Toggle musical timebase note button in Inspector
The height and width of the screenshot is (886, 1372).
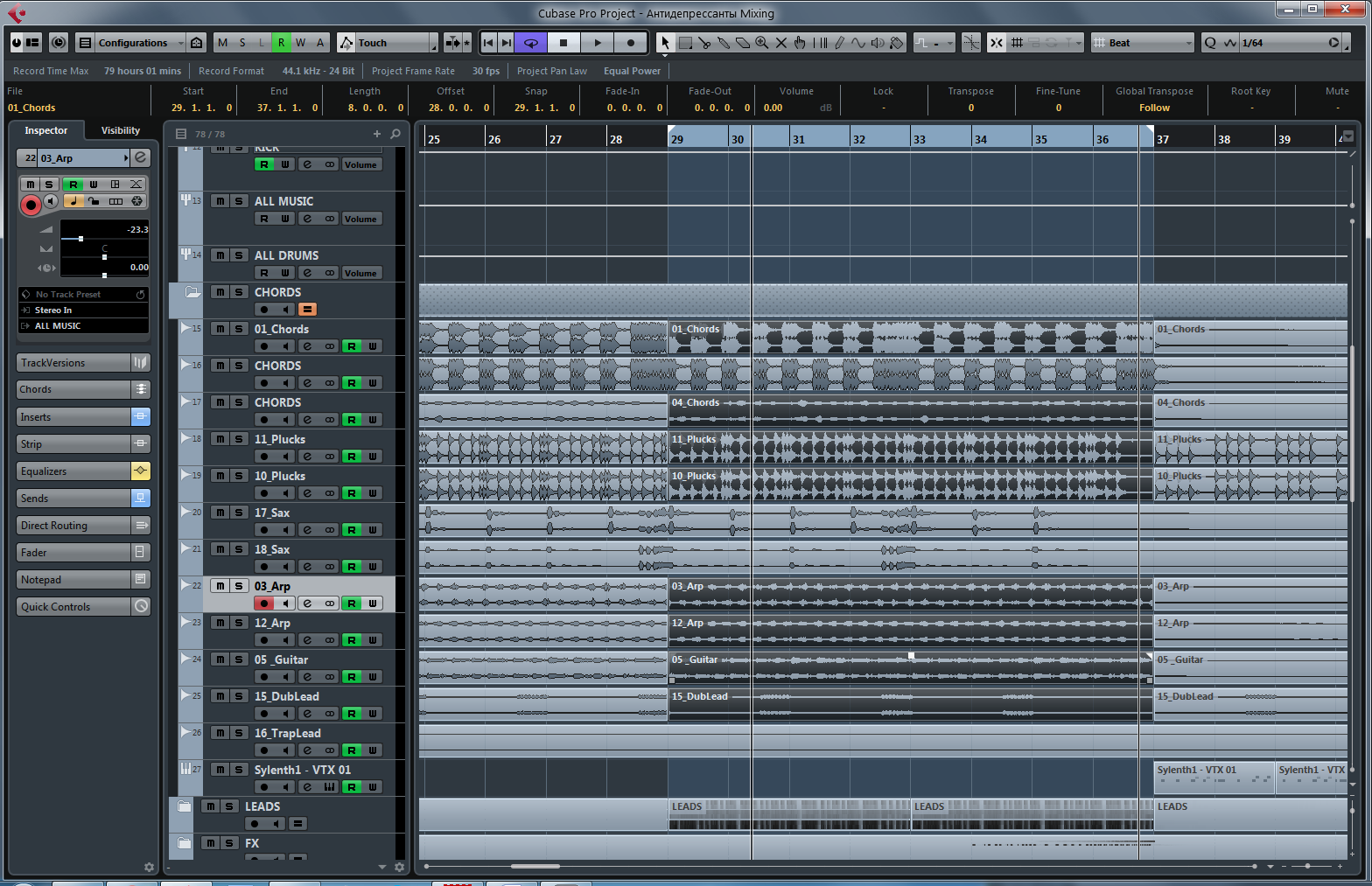coord(73,200)
